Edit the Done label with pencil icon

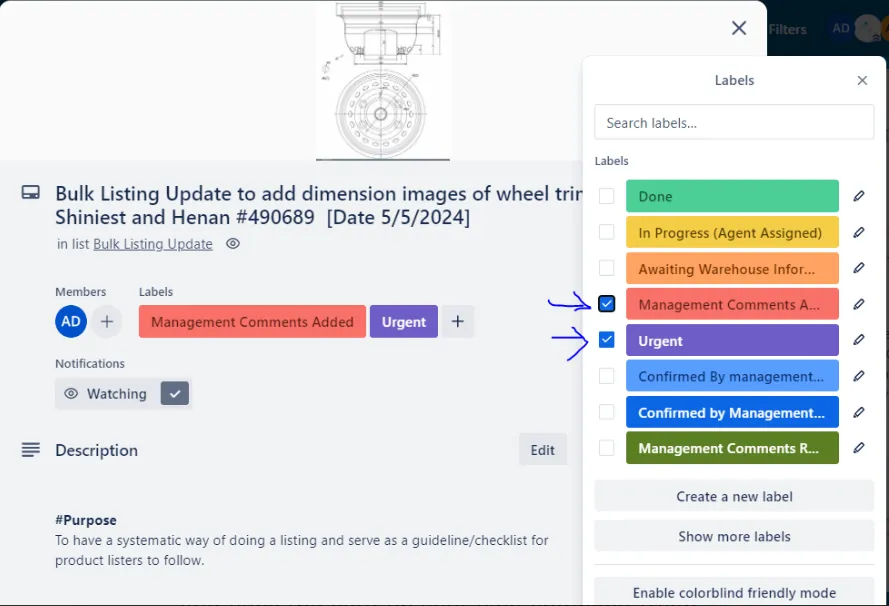[x=858, y=196]
